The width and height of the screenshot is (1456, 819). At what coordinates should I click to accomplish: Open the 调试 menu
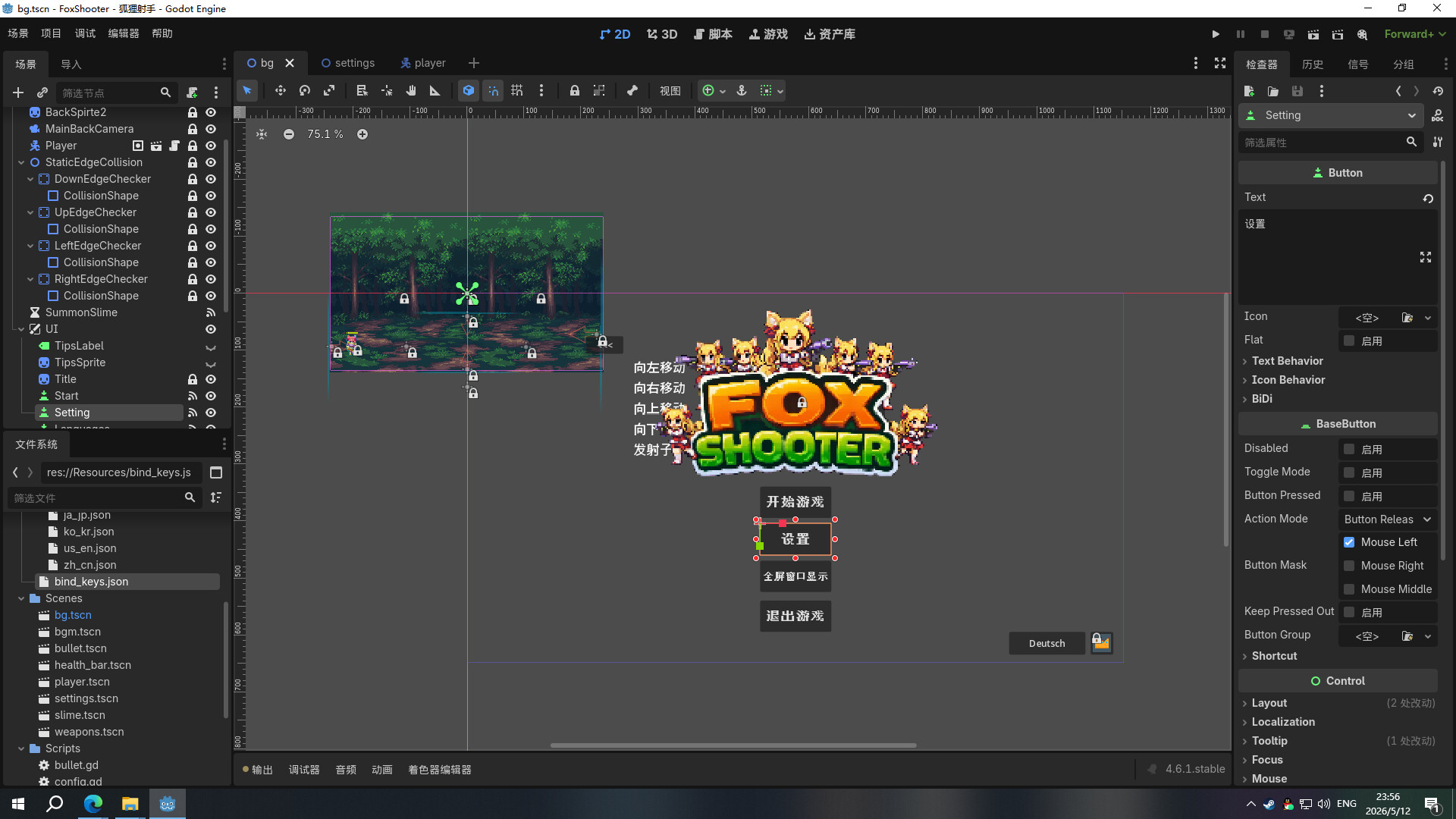tap(85, 33)
